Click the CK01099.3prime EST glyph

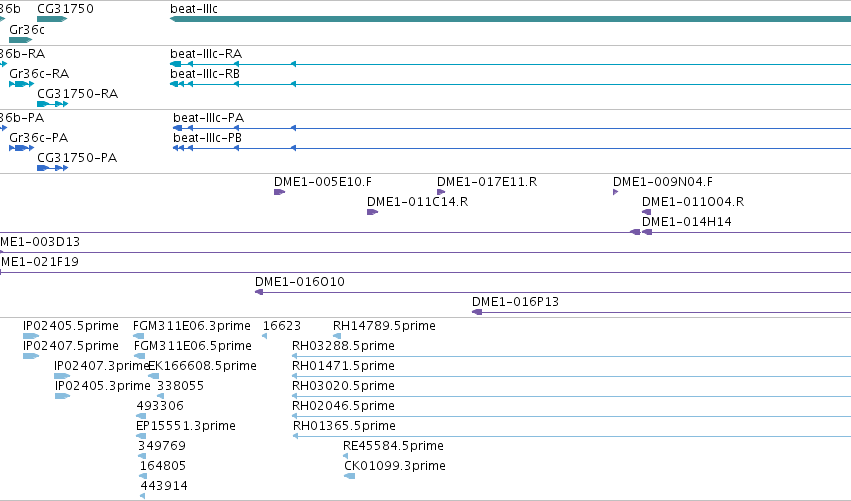point(350,476)
